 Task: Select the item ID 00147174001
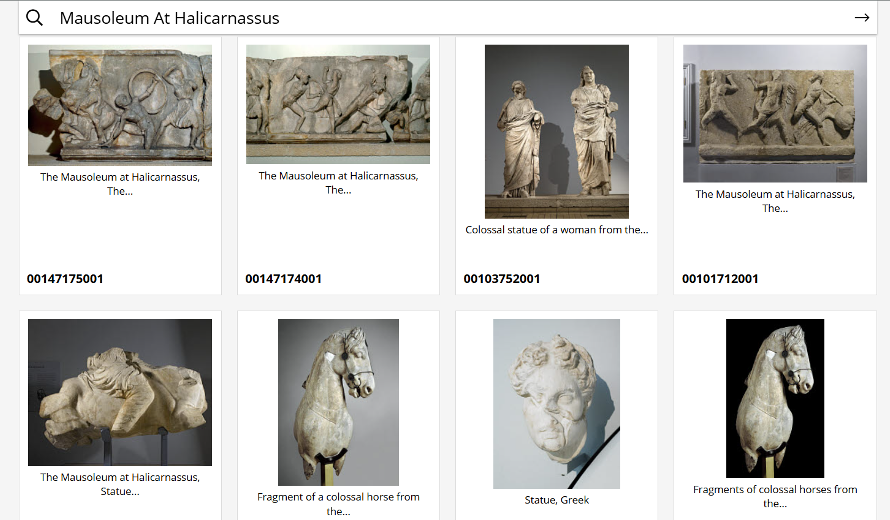coord(283,279)
